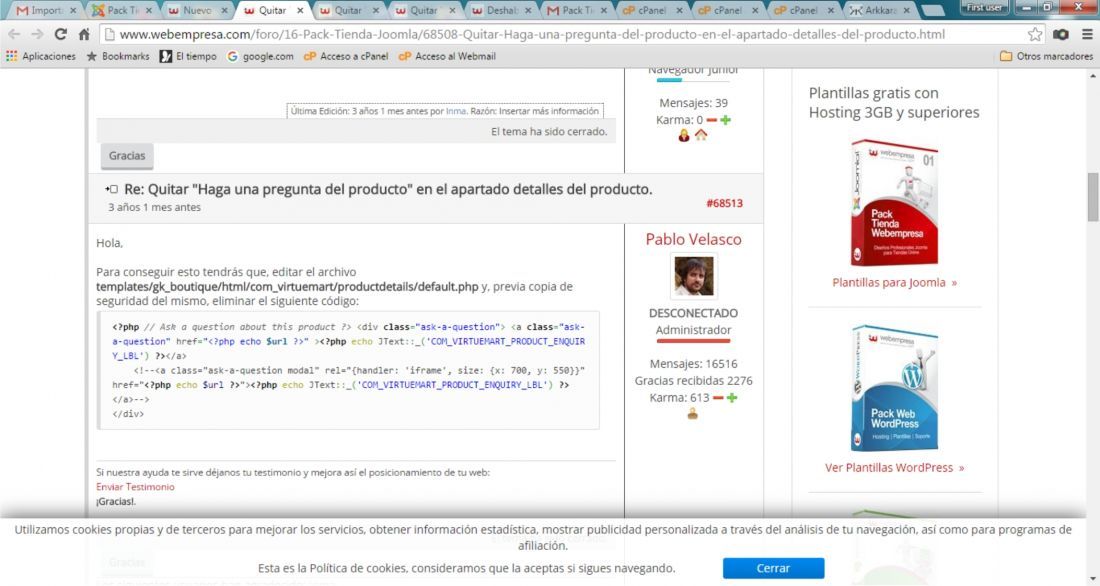1100x586 pixels.
Task: Click the default.php file path text
Action: pos(287,286)
